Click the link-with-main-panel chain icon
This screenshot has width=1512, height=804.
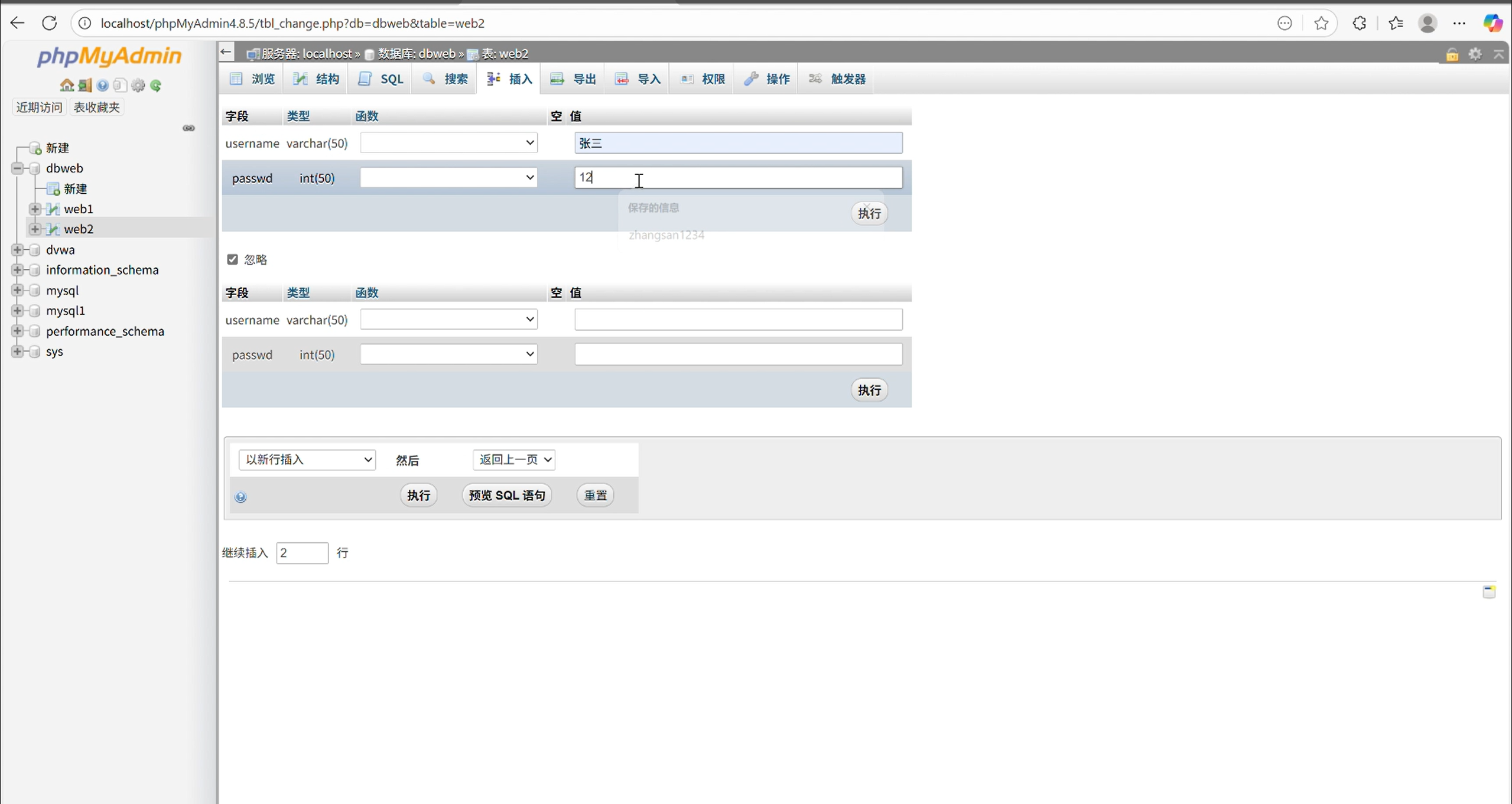pos(188,128)
